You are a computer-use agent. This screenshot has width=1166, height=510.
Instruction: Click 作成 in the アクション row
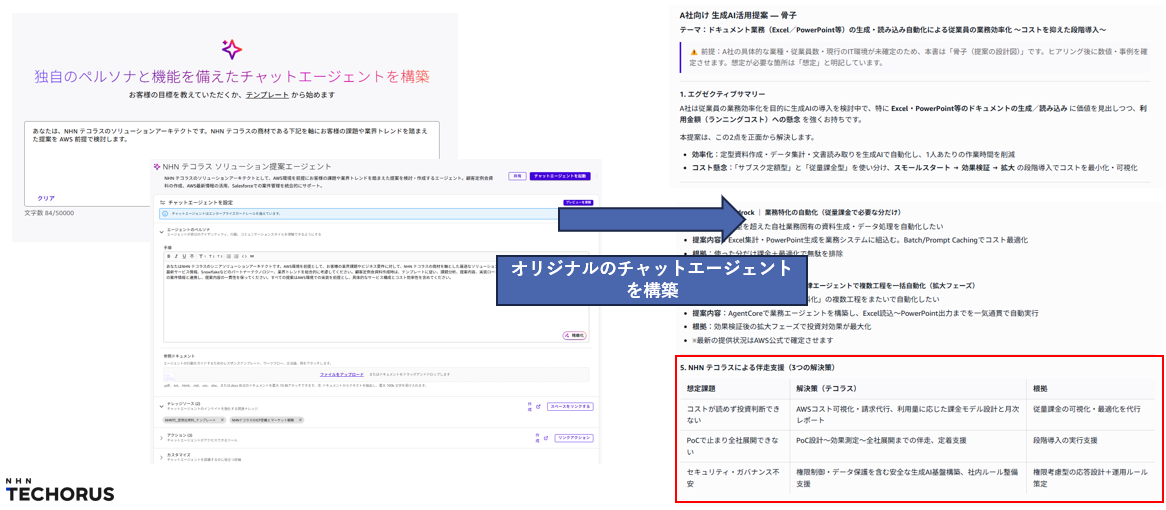[539, 437]
